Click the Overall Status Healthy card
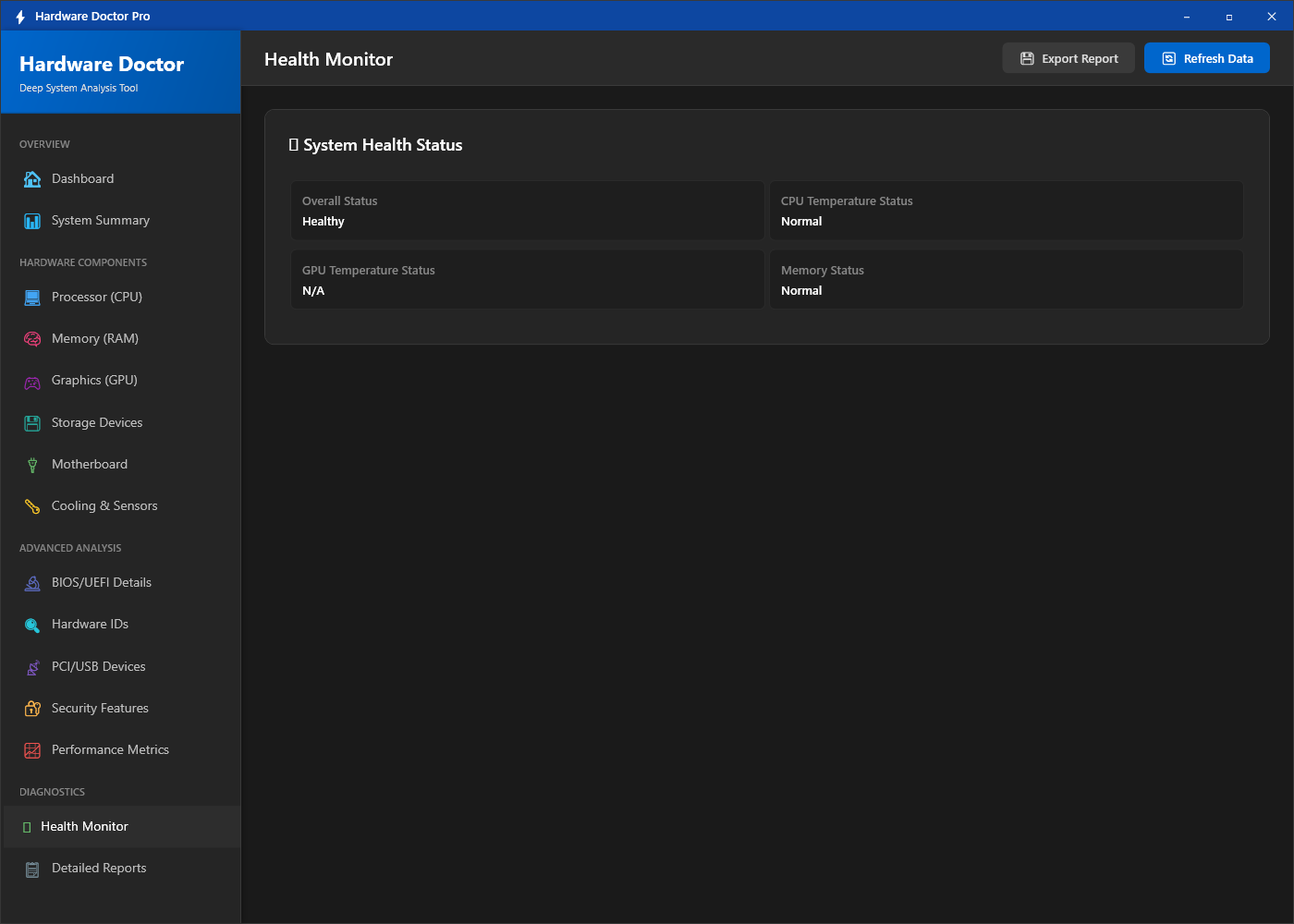1294x924 pixels. pos(528,211)
